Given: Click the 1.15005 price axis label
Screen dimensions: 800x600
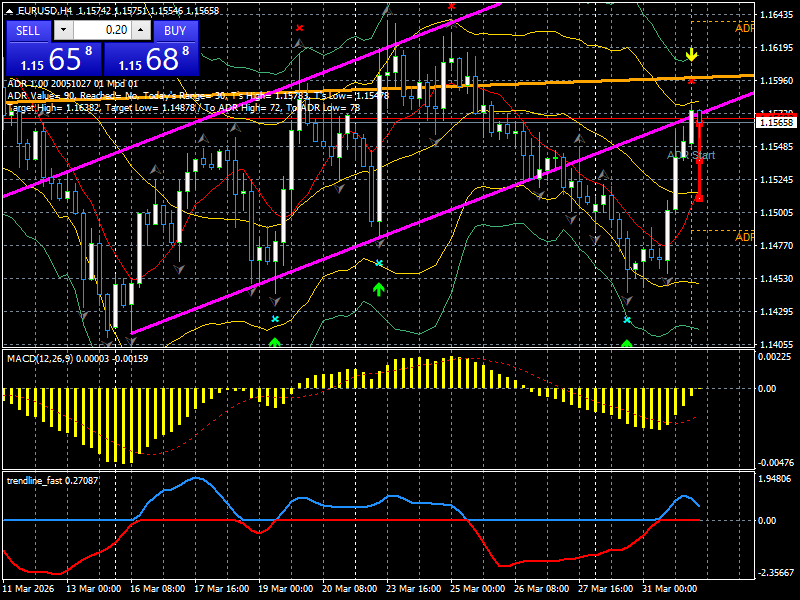Looking at the screenshot, I should (777, 213).
